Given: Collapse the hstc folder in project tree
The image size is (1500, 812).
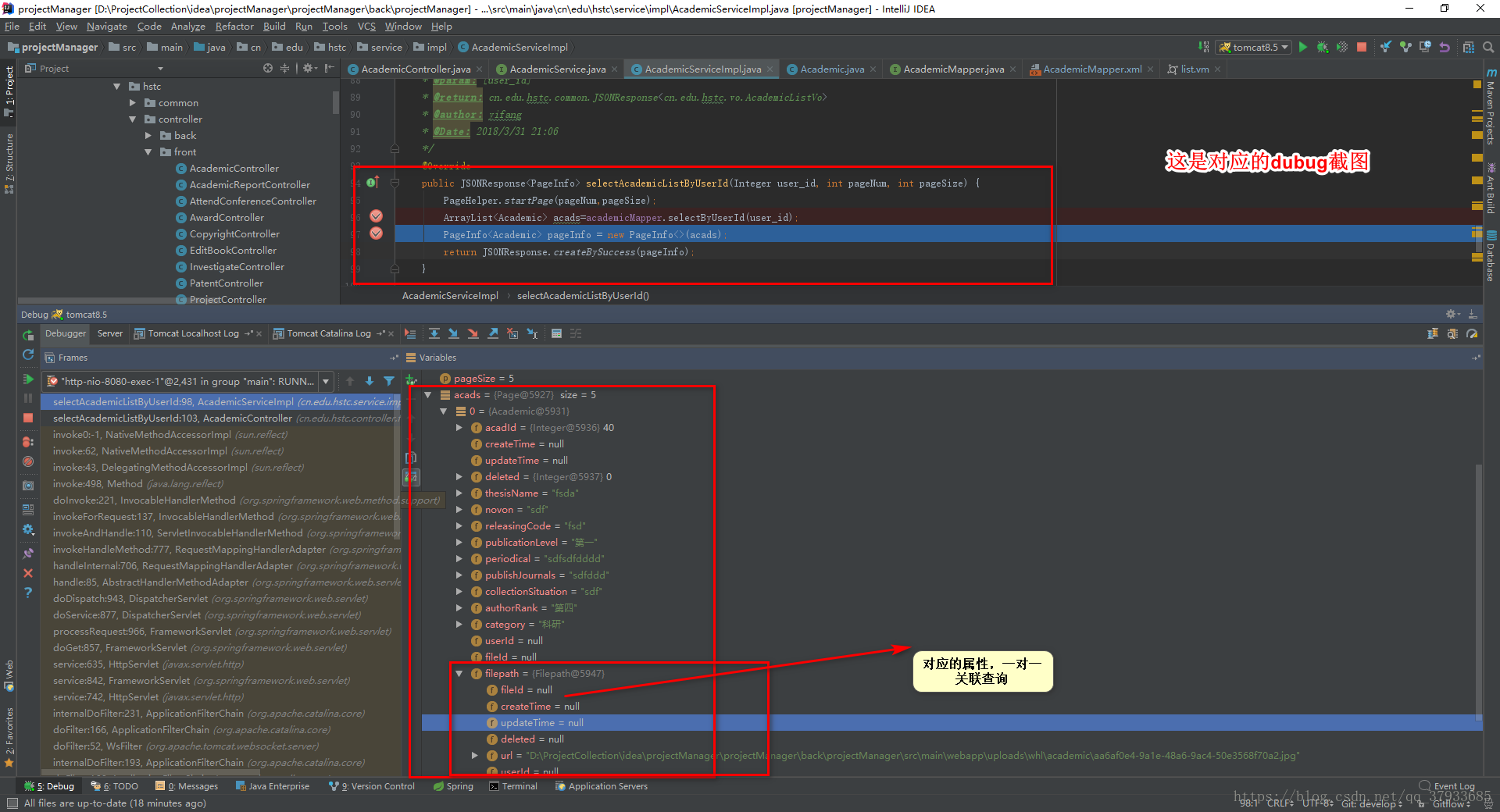Looking at the screenshot, I should (117, 87).
